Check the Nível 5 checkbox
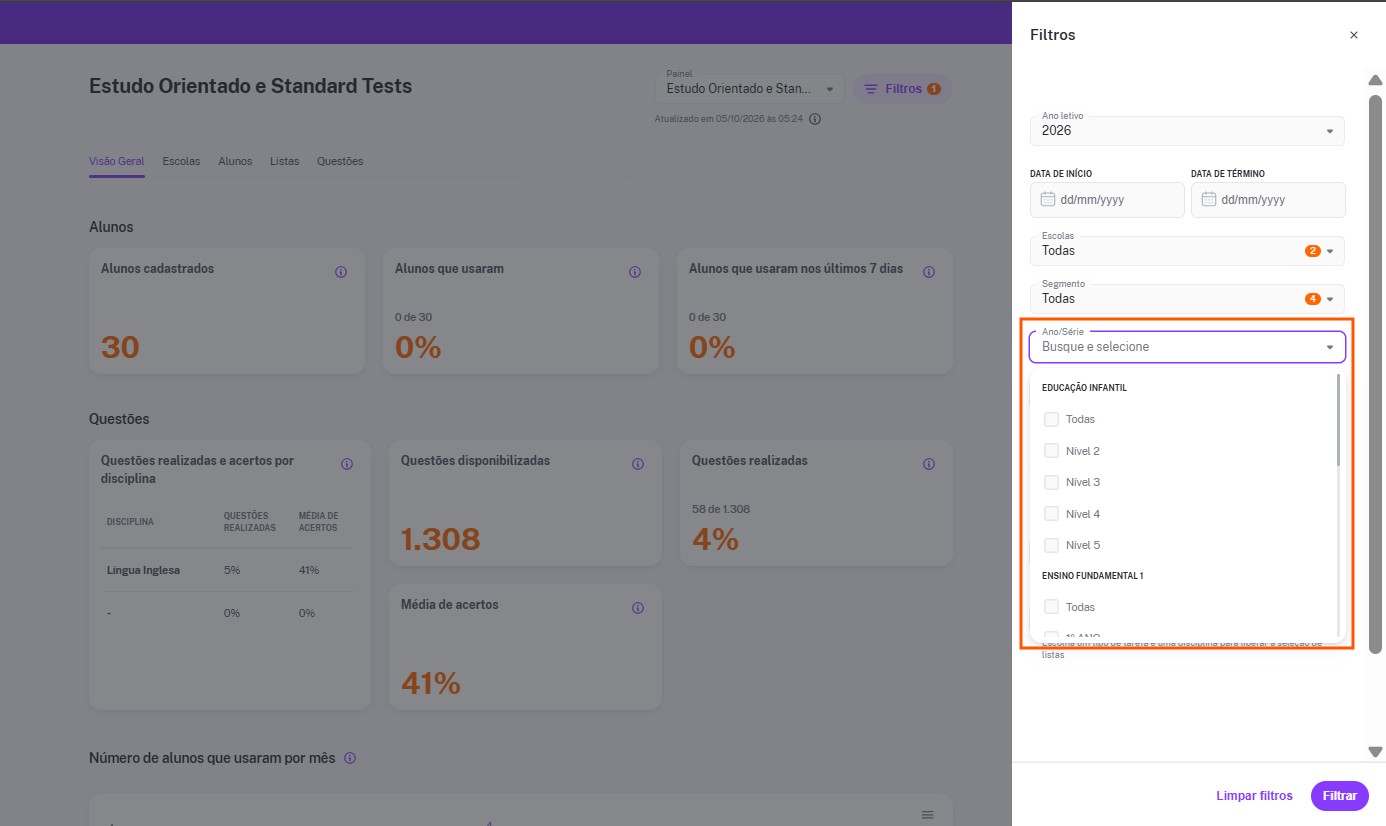 pos(1051,545)
